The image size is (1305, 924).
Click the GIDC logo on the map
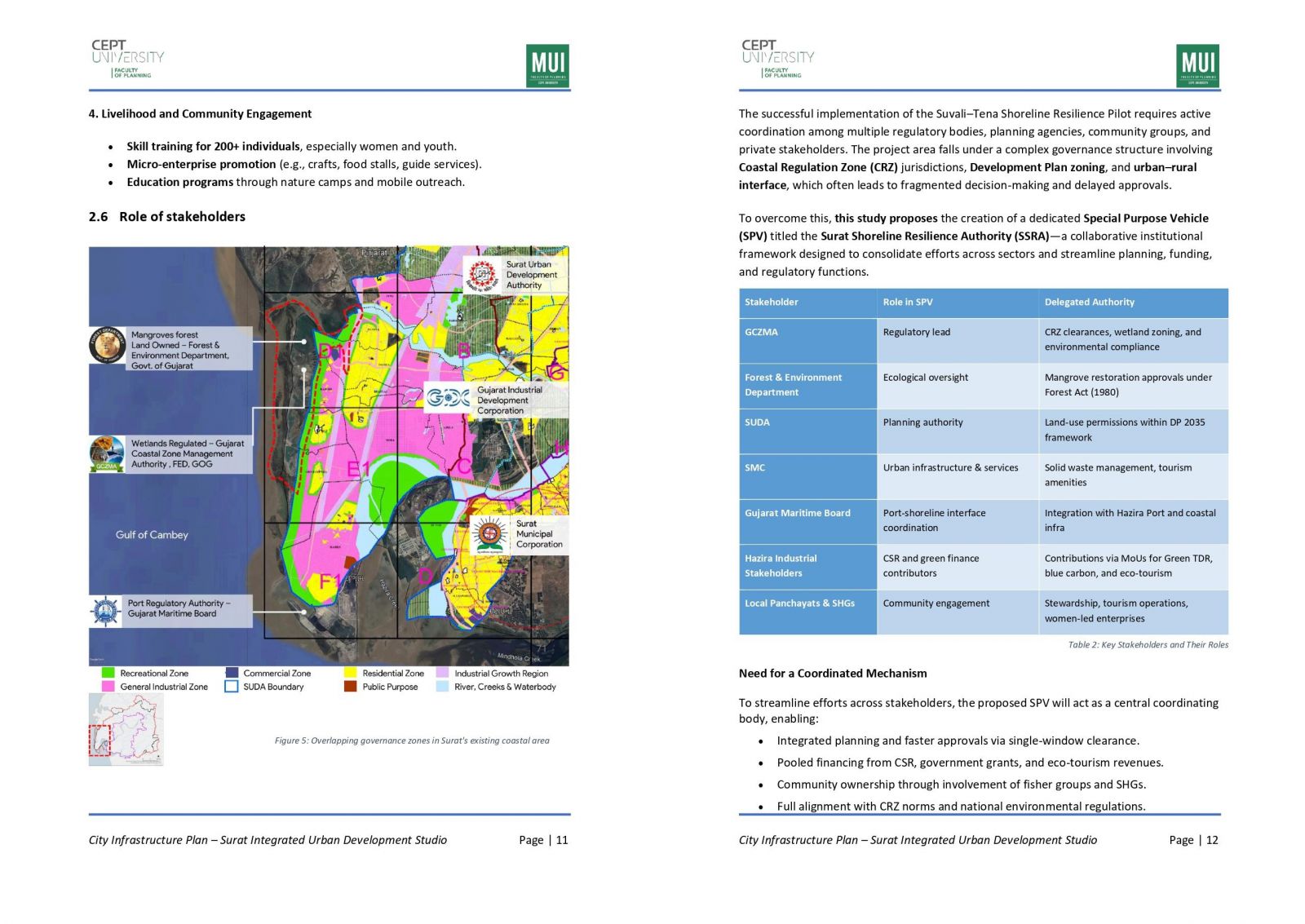tap(448, 398)
